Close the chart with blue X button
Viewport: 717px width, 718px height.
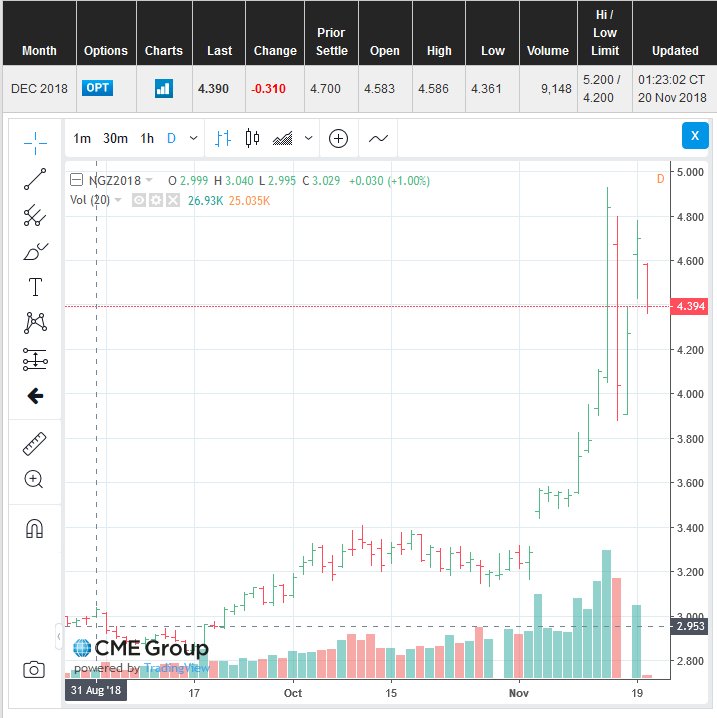695,136
